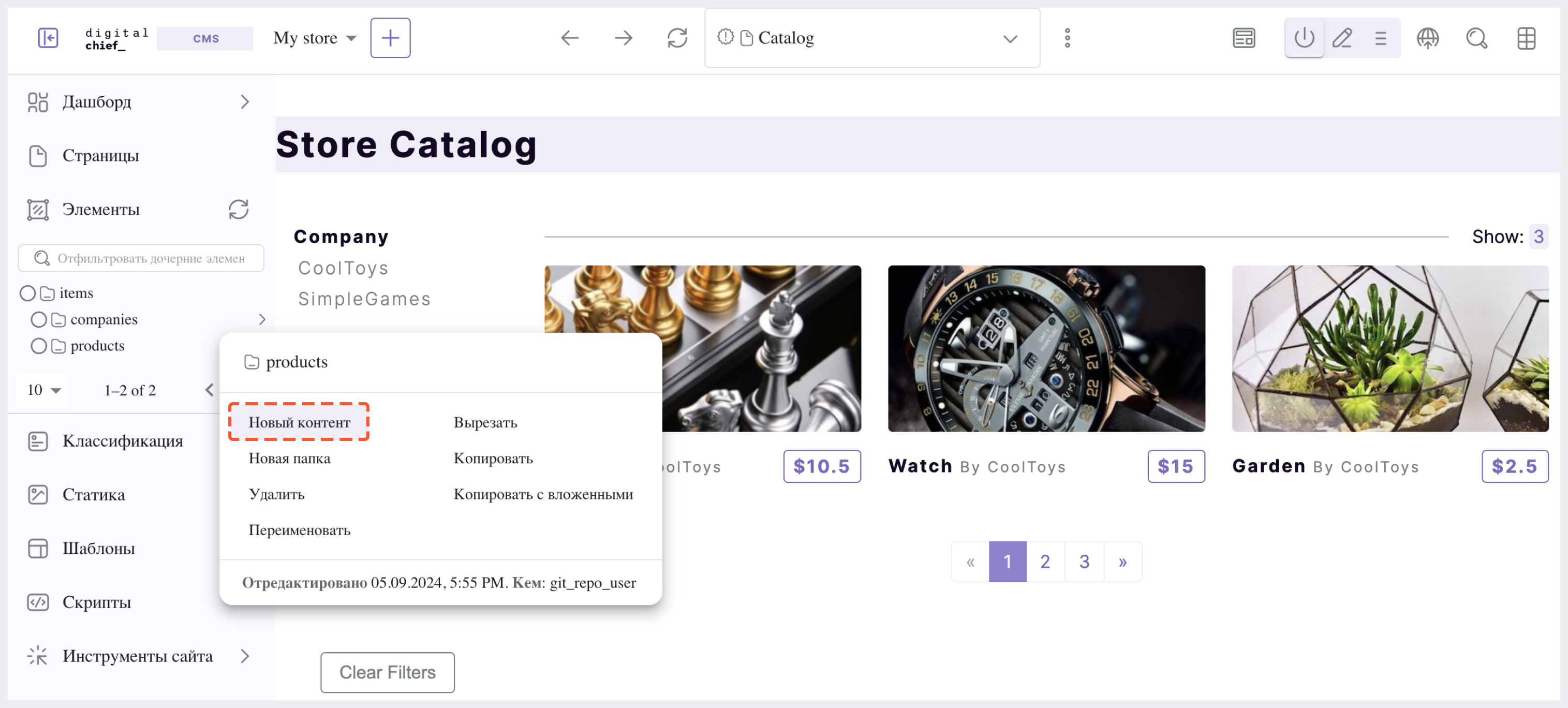Click the Инструменты сайта tools icon
The height and width of the screenshot is (708, 1568).
[38, 656]
